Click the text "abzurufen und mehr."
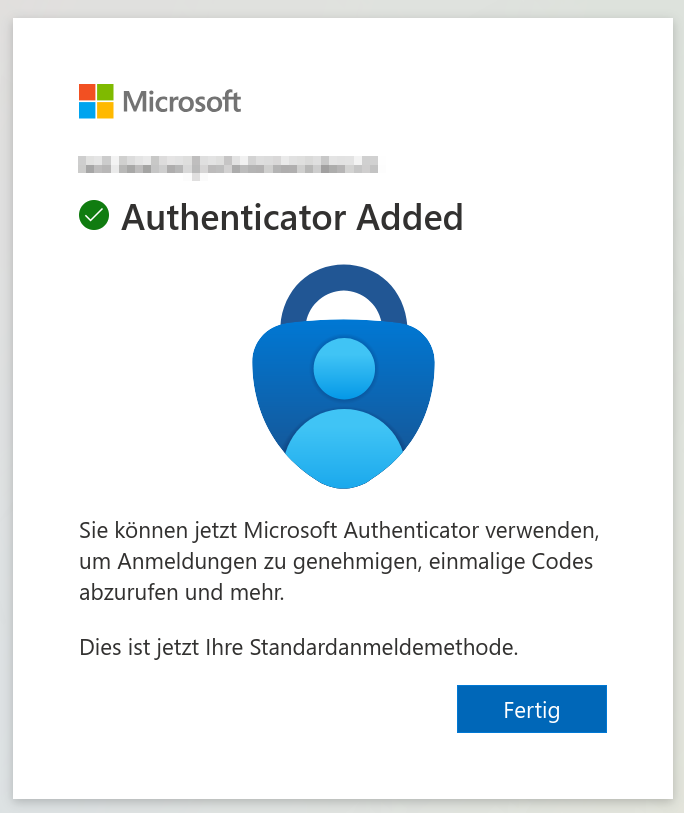This screenshot has width=684, height=813. pos(182,592)
